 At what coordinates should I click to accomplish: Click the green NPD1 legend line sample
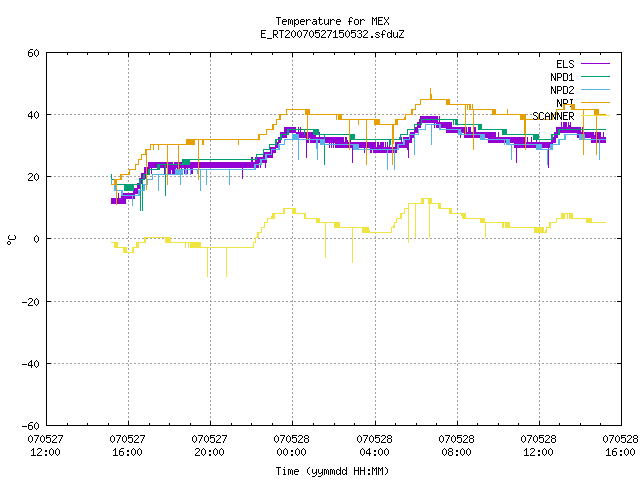click(596, 77)
